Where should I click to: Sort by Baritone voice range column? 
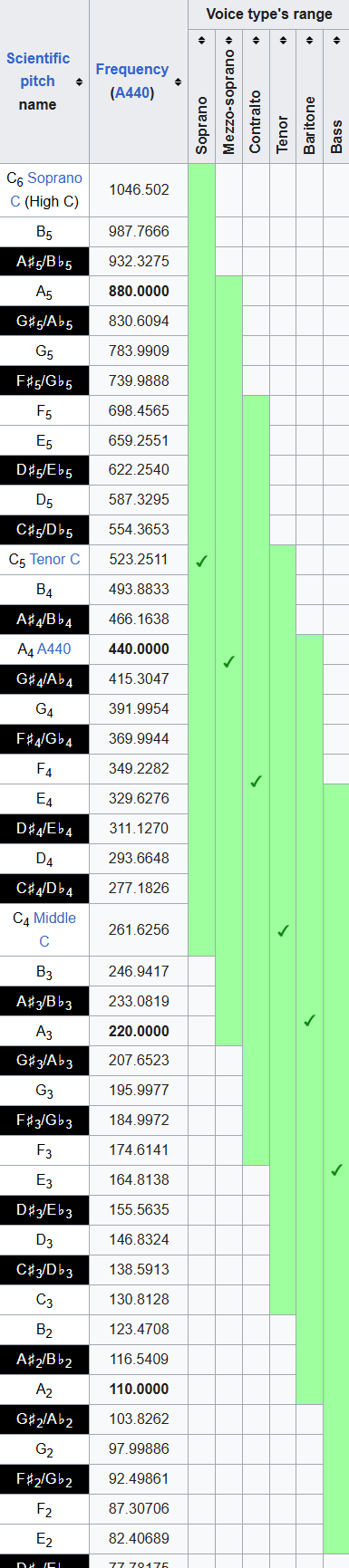pyautogui.click(x=310, y=41)
